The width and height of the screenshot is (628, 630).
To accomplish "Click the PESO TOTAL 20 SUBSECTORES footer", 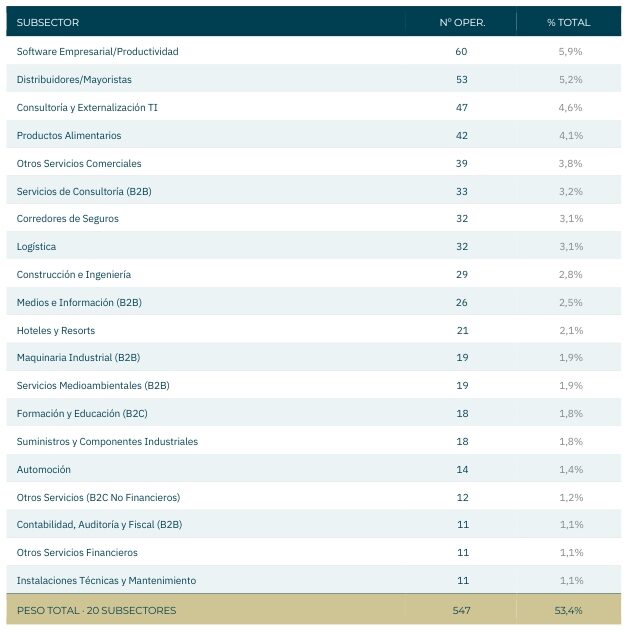I will (x=313, y=610).
